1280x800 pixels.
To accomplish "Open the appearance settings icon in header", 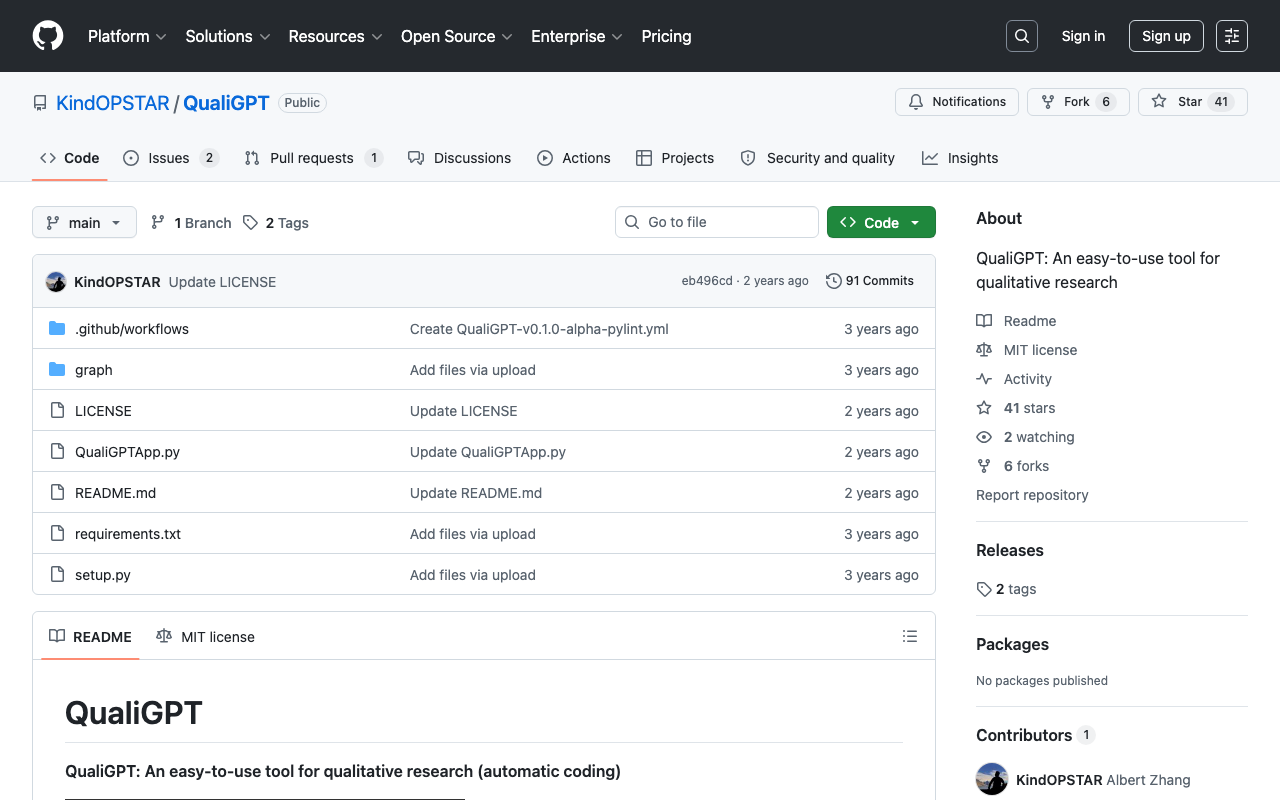I will pos(1232,36).
